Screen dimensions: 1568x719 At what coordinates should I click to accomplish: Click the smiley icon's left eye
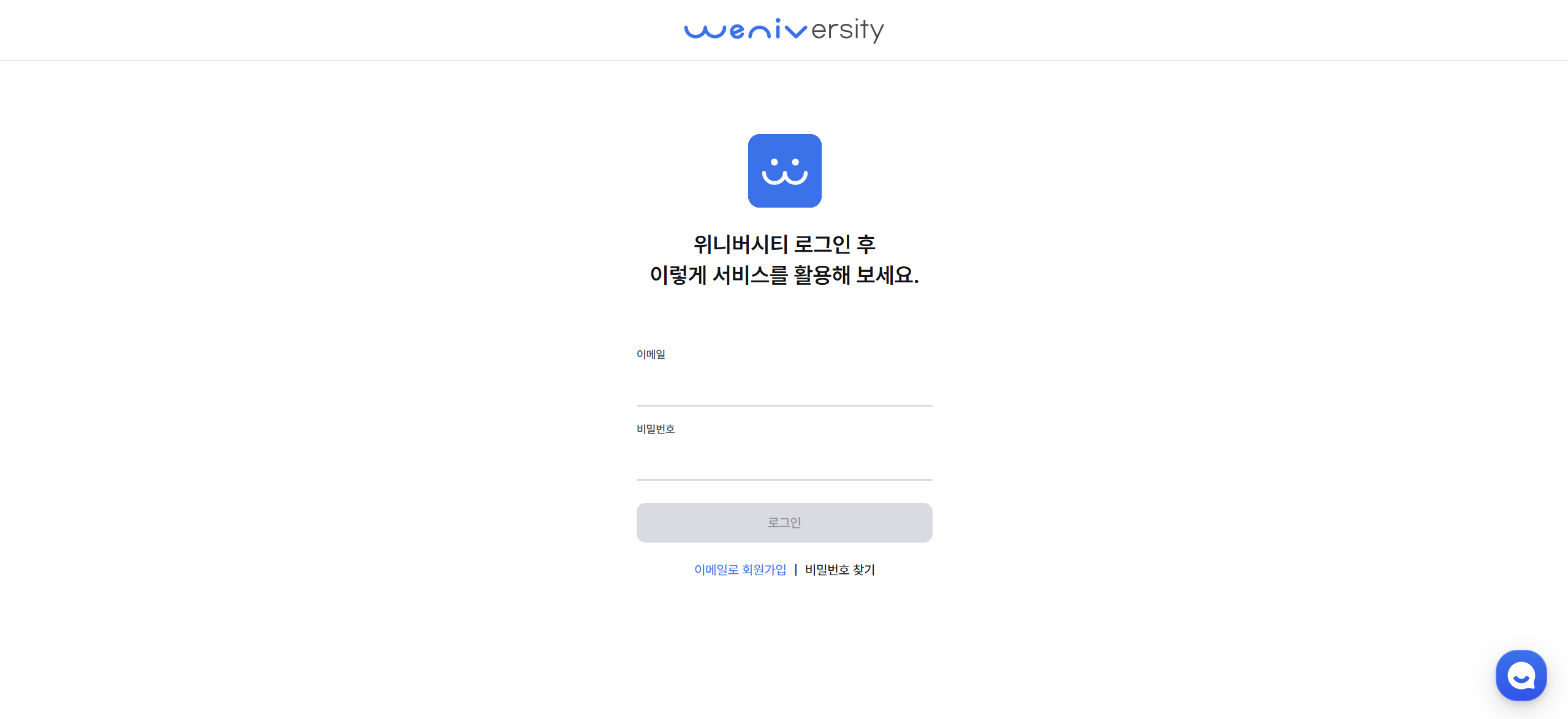[x=774, y=162]
